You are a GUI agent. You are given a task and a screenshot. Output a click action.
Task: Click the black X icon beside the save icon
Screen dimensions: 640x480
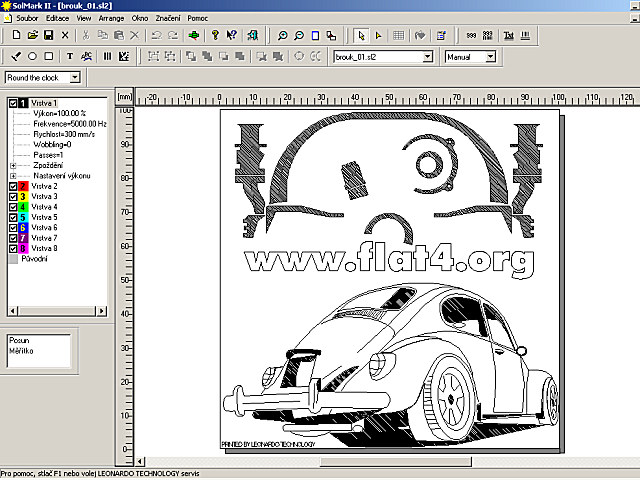pos(65,35)
